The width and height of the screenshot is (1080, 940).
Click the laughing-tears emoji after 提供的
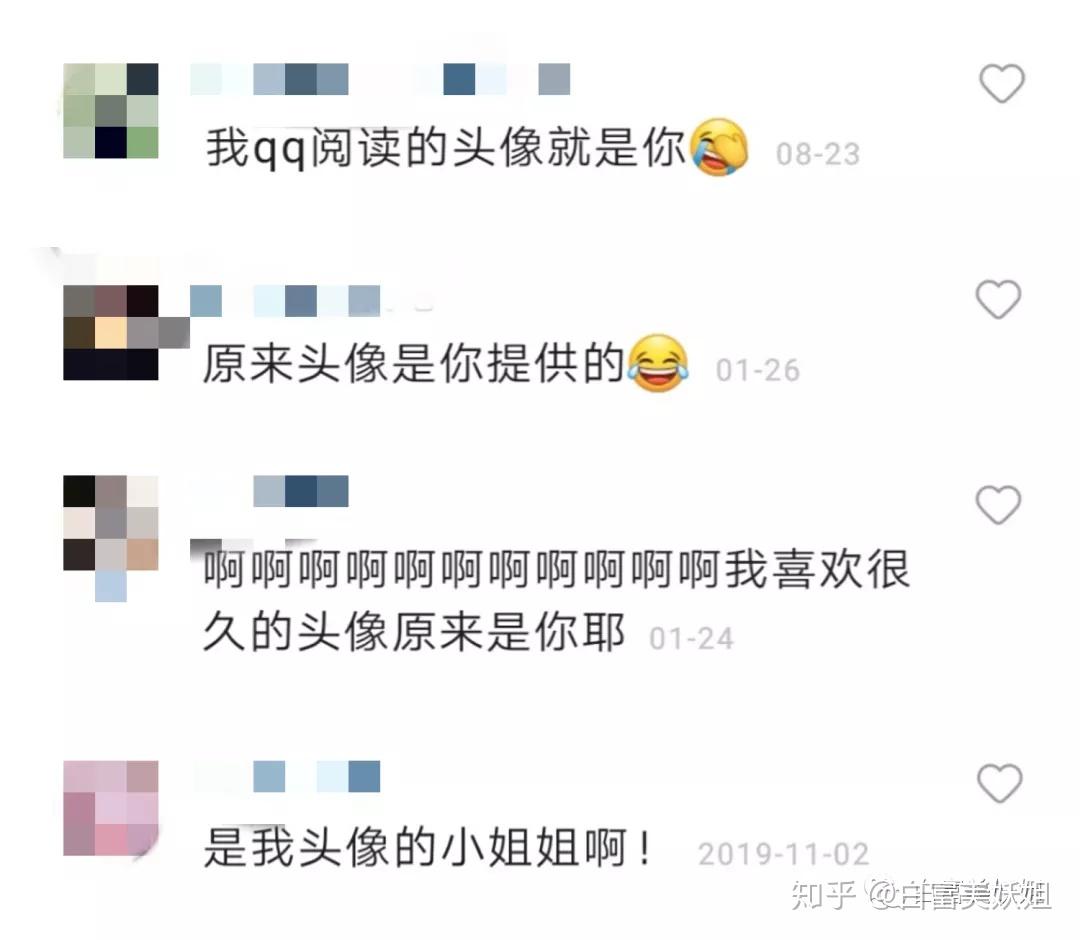click(657, 364)
